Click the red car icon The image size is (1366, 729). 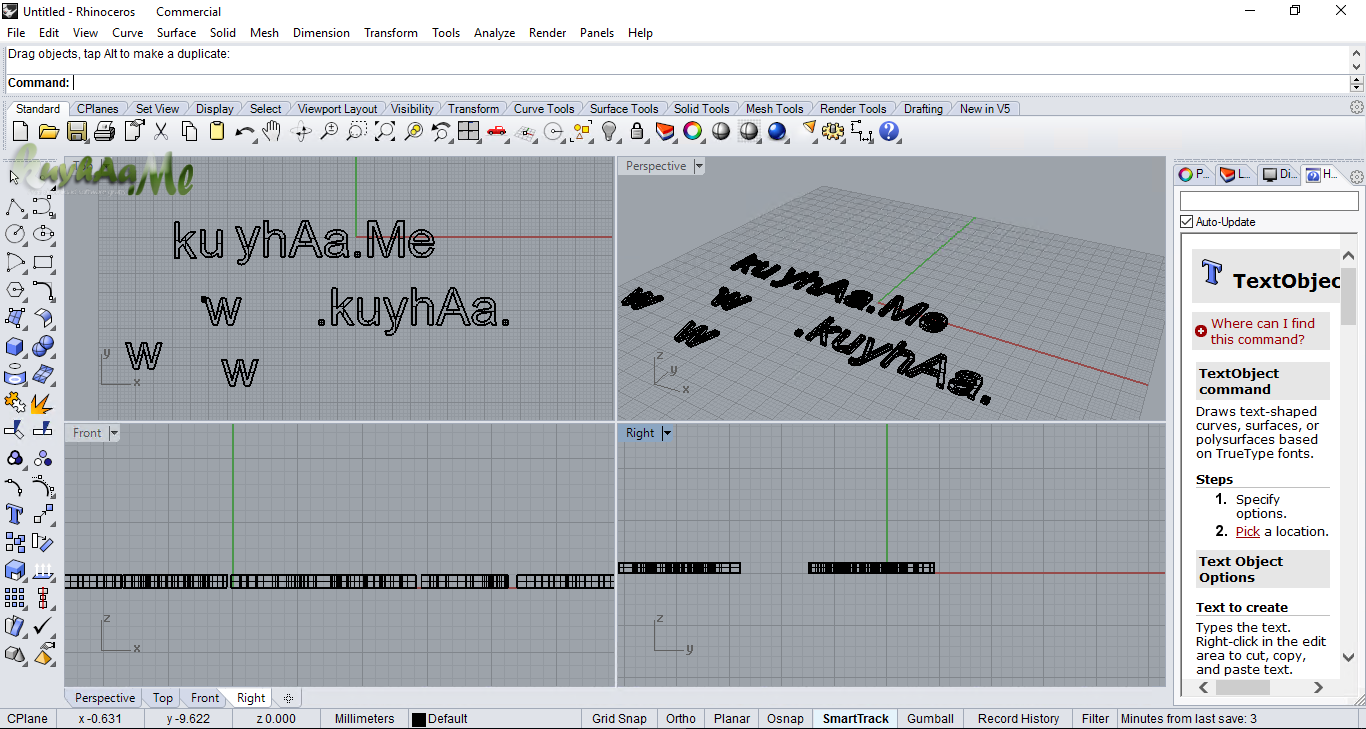[x=497, y=131]
